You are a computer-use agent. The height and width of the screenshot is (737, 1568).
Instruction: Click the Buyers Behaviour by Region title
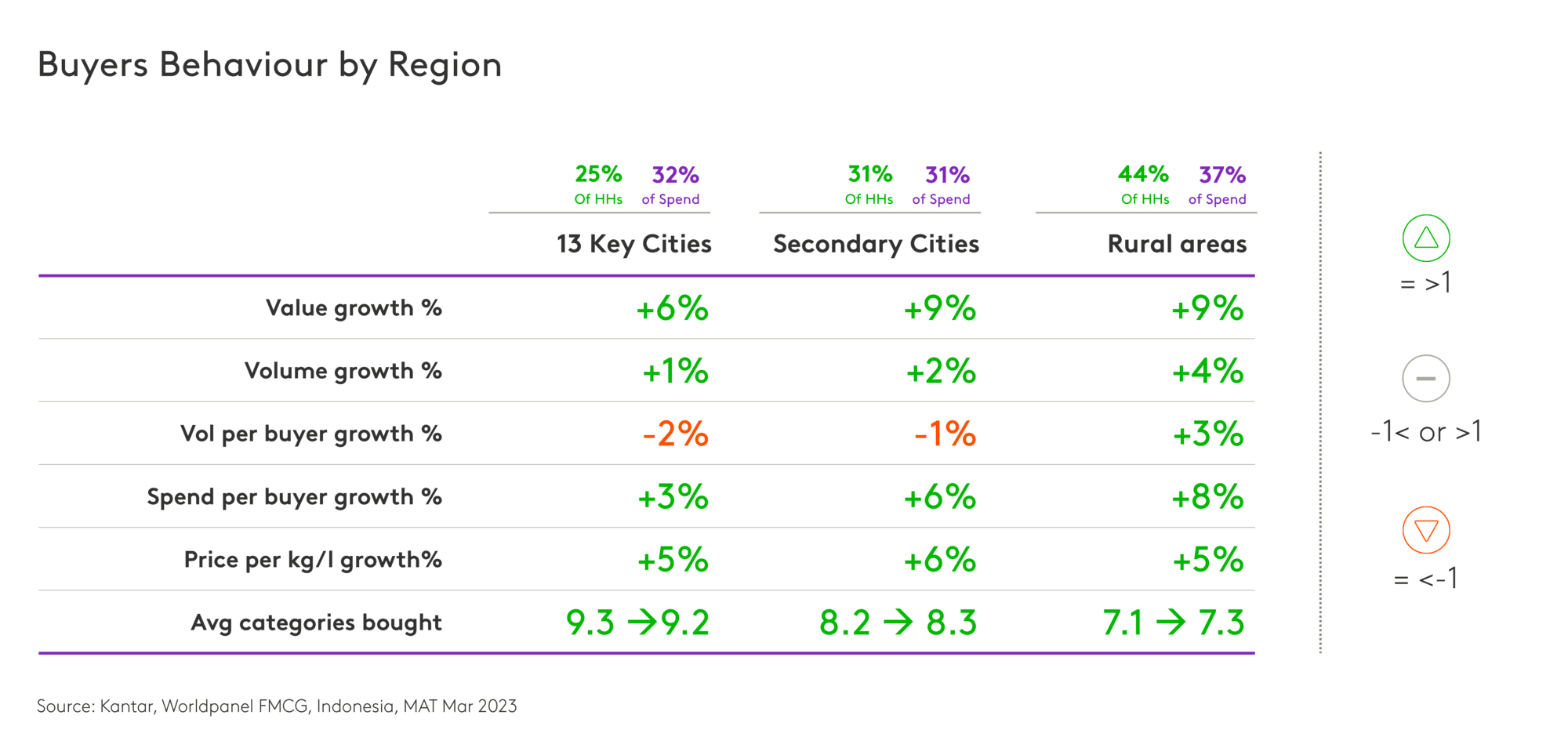[x=270, y=64]
